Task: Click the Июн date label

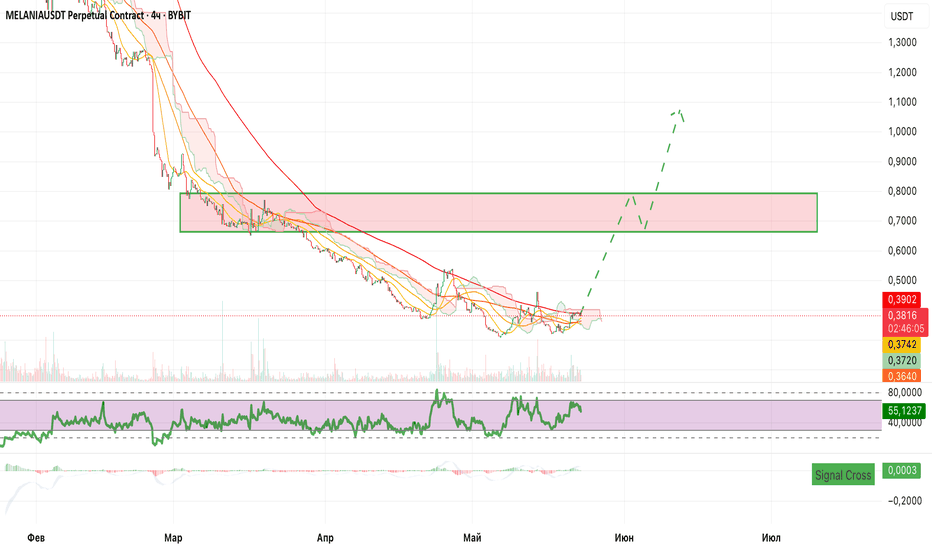Action: (x=624, y=538)
